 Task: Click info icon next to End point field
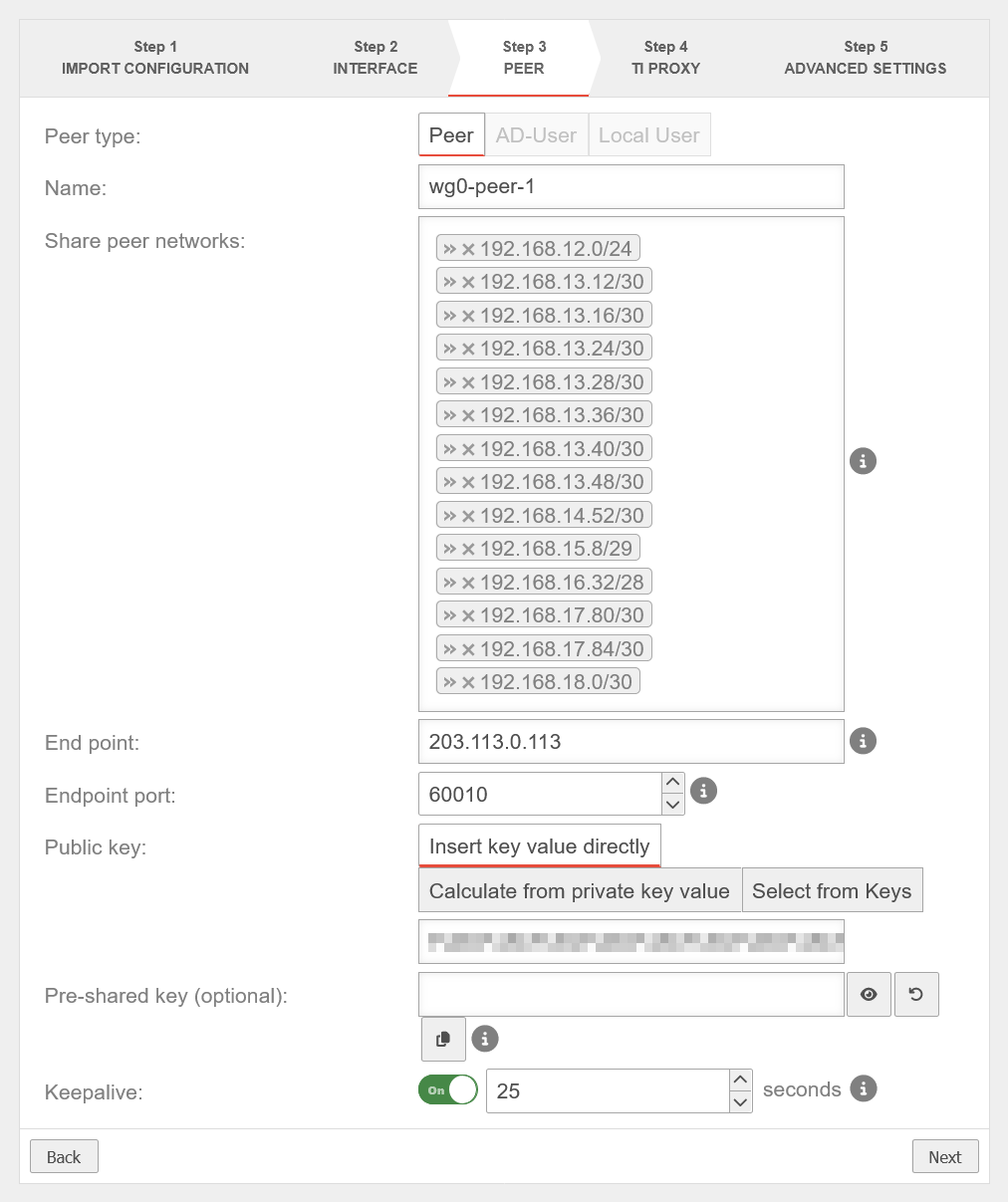coord(863,741)
